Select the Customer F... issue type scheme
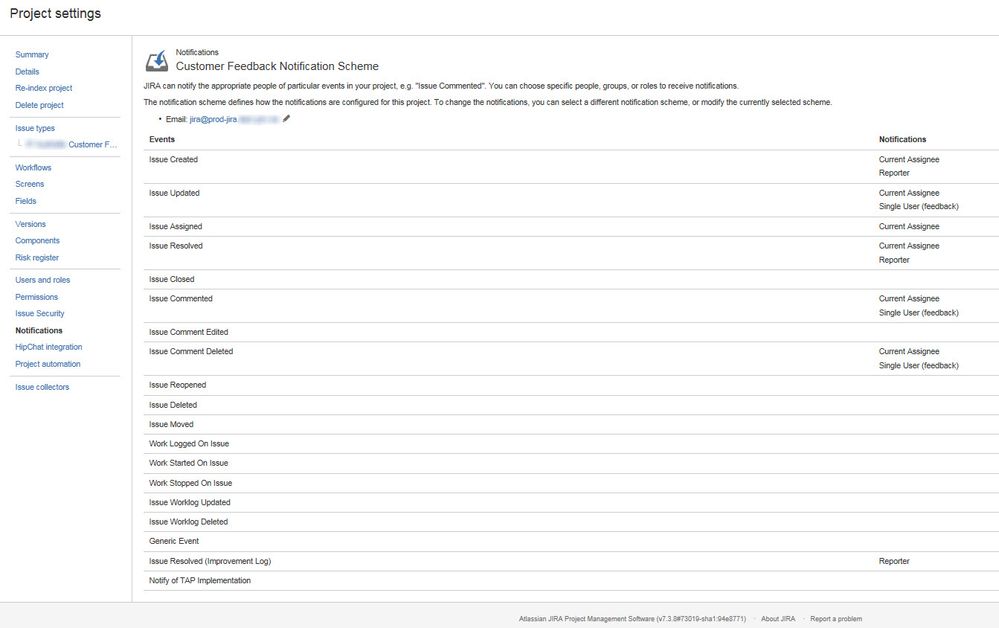The height and width of the screenshot is (628, 999). click(x=92, y=145)
